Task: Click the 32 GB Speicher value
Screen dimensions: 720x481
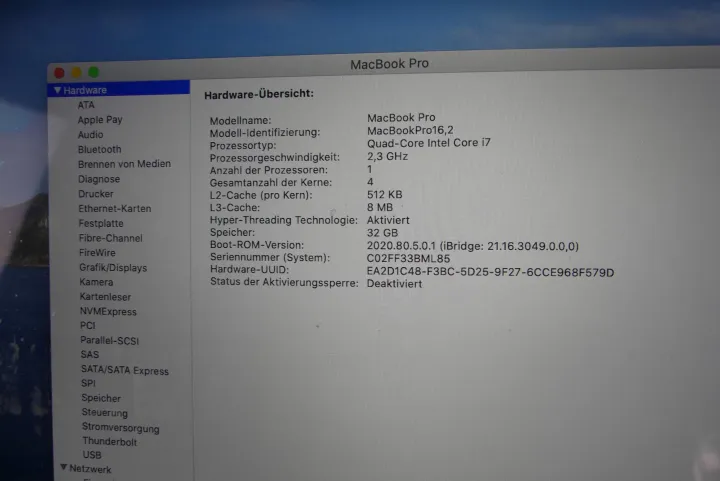Action: (x=382, y=233)
